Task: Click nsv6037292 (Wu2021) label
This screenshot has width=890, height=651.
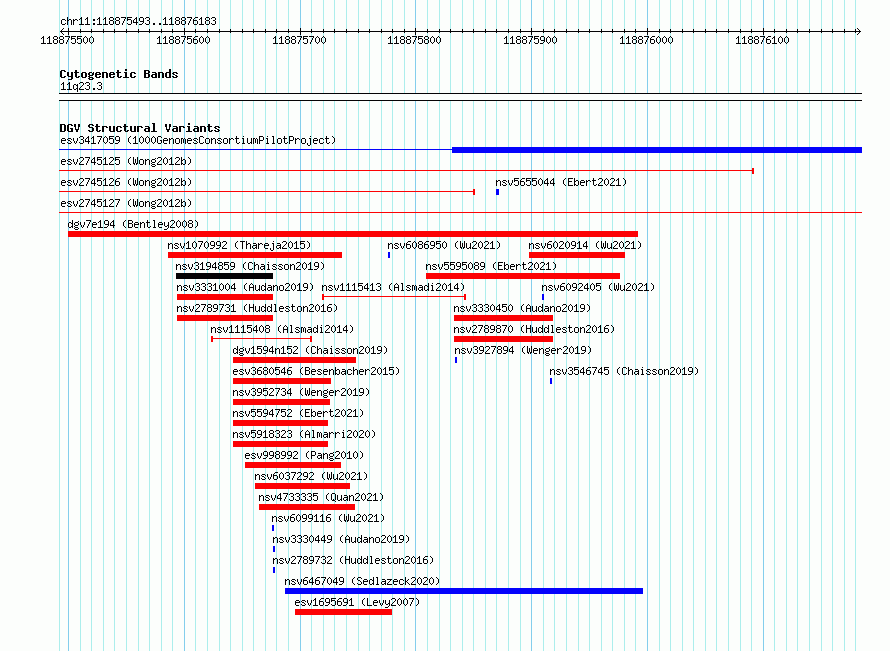Action: click(x=311, y=476)
